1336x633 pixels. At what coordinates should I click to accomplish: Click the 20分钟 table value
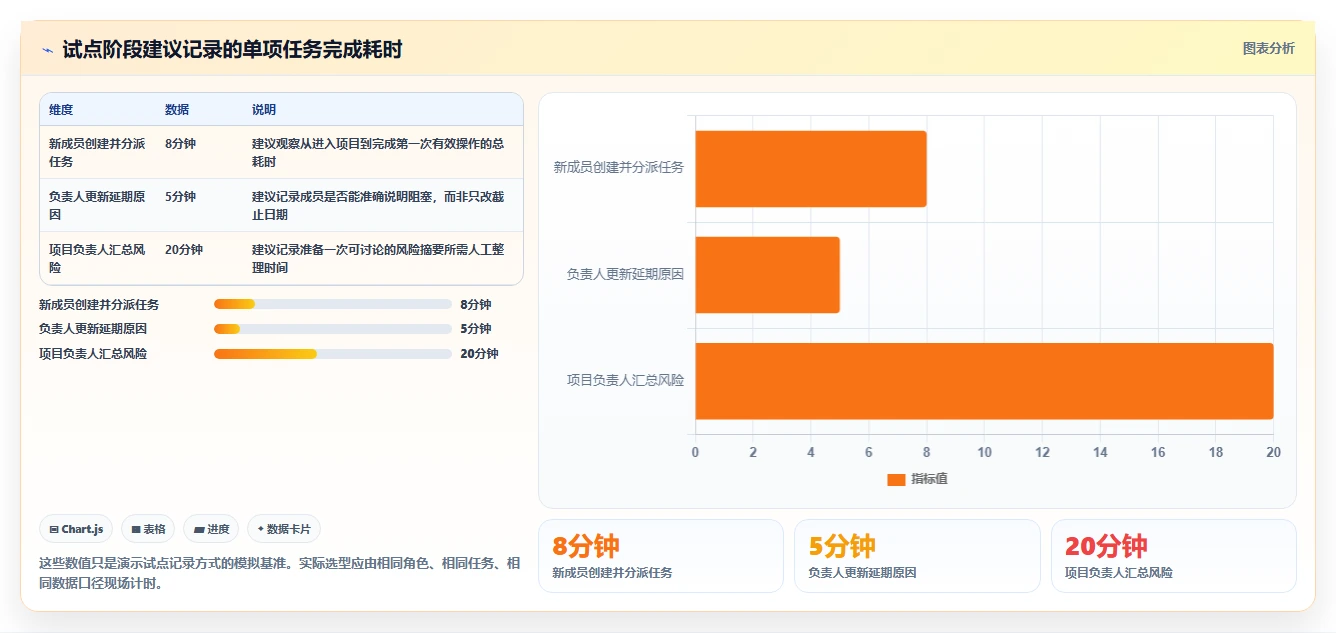184,250
